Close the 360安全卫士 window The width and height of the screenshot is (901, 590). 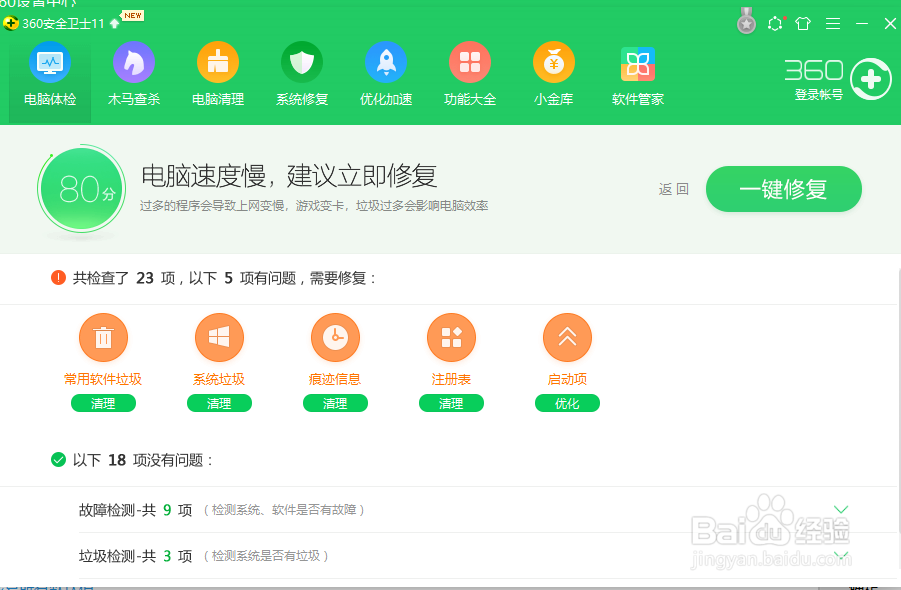(890, 24)
